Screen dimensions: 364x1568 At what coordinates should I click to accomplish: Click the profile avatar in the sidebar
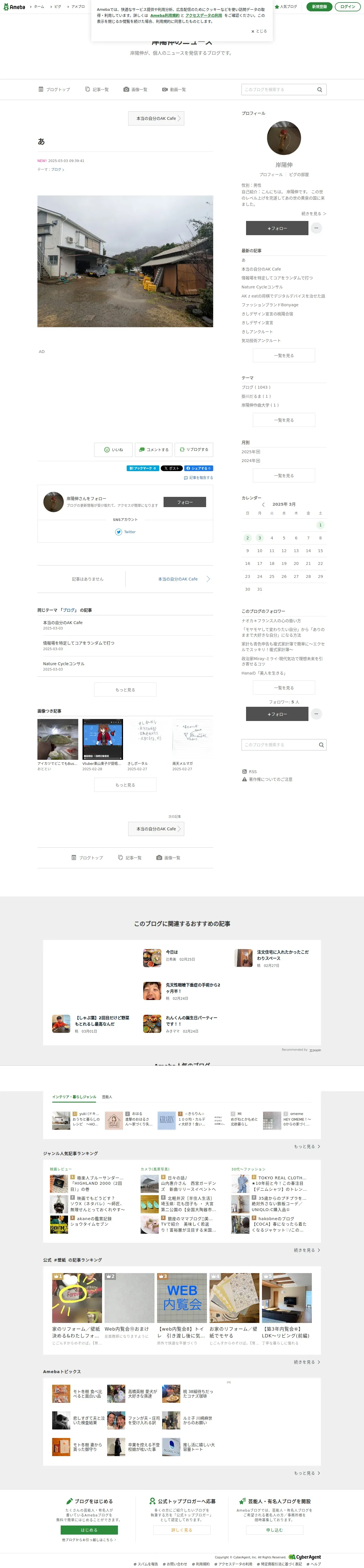tap(284, 138)
